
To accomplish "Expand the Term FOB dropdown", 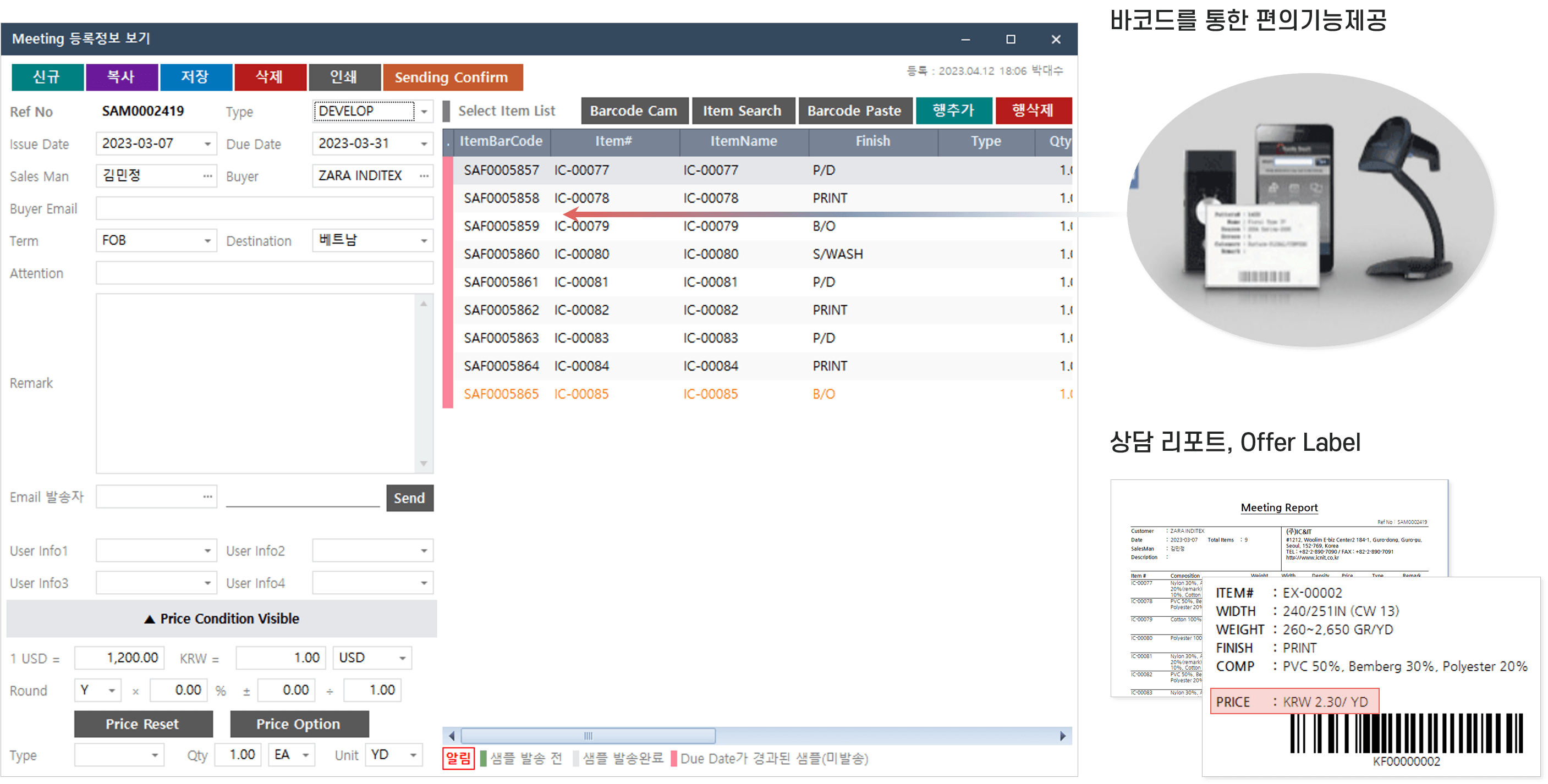I will click(x=207, y=241).
